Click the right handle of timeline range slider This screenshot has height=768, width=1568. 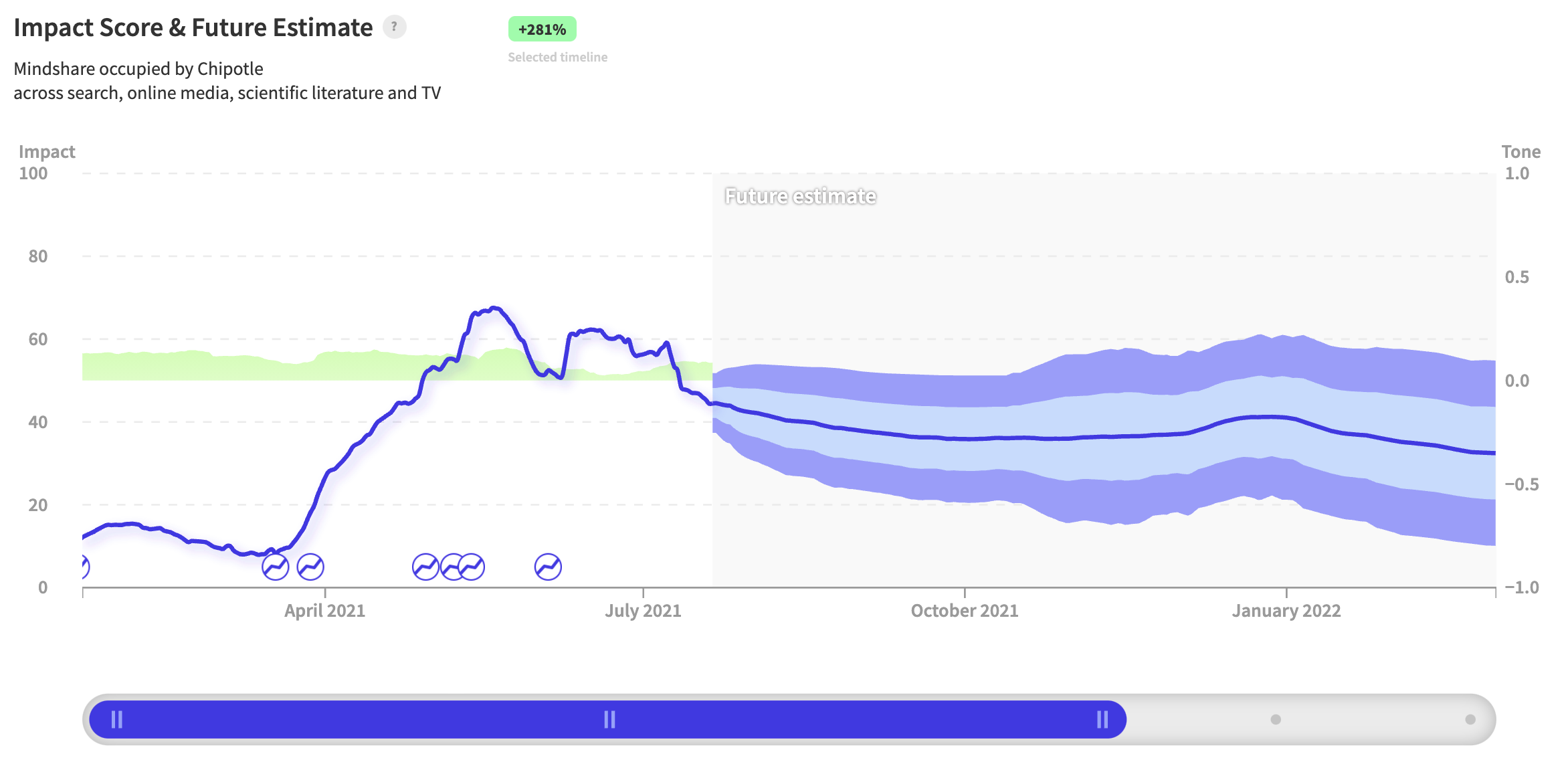[x=1102, y=719]
